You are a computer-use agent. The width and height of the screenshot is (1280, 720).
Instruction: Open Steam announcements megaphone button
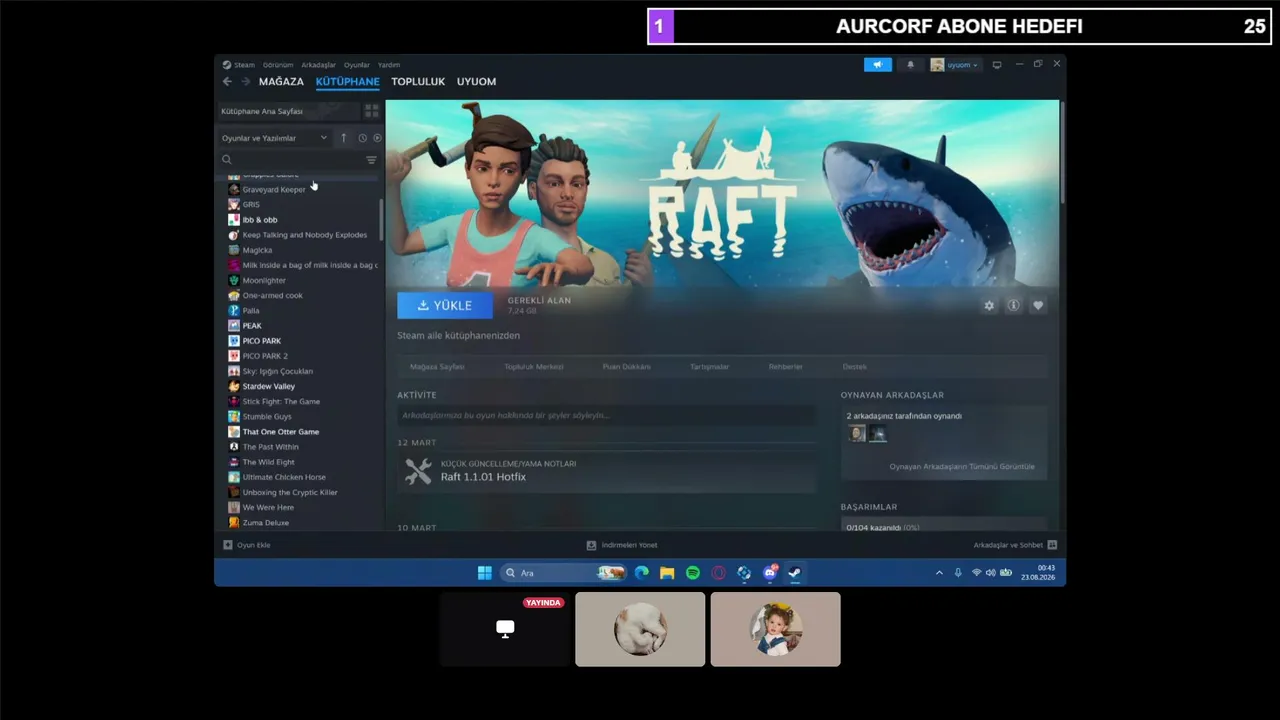click(x=877, y=65)
